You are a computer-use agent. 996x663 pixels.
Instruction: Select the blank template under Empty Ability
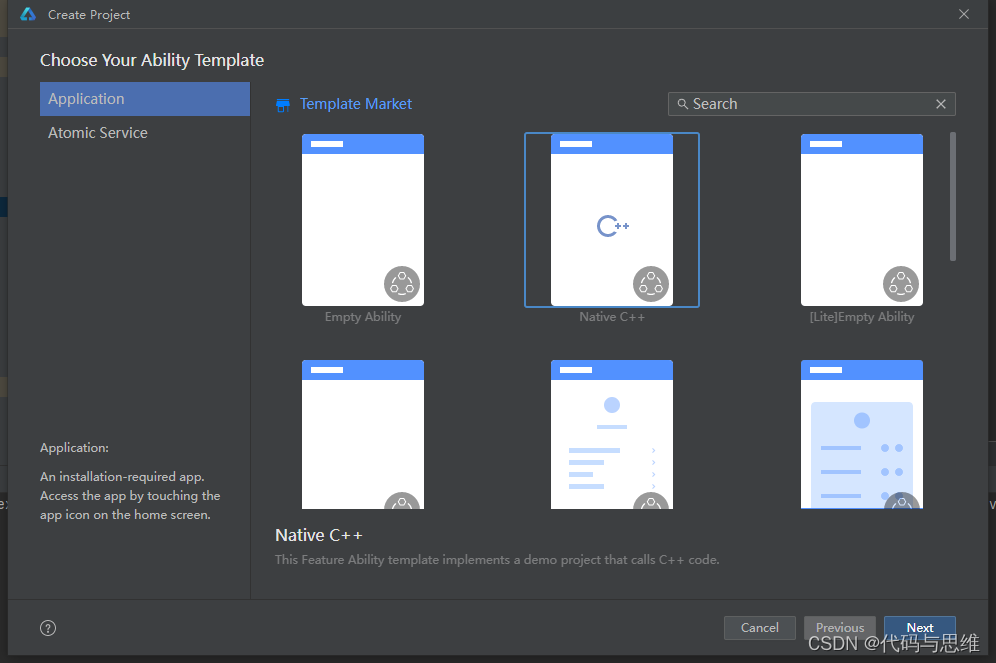(363, 434)
